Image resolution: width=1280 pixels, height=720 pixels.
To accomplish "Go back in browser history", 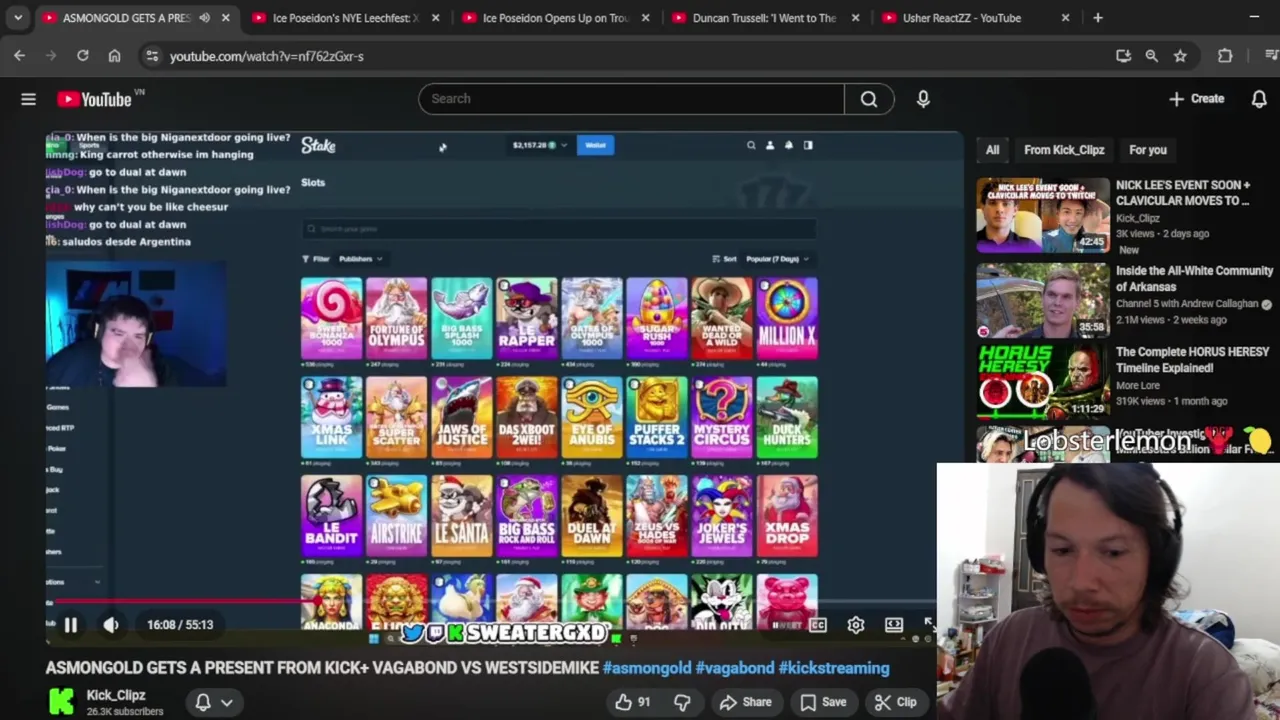I will click(x=19, y=56).
